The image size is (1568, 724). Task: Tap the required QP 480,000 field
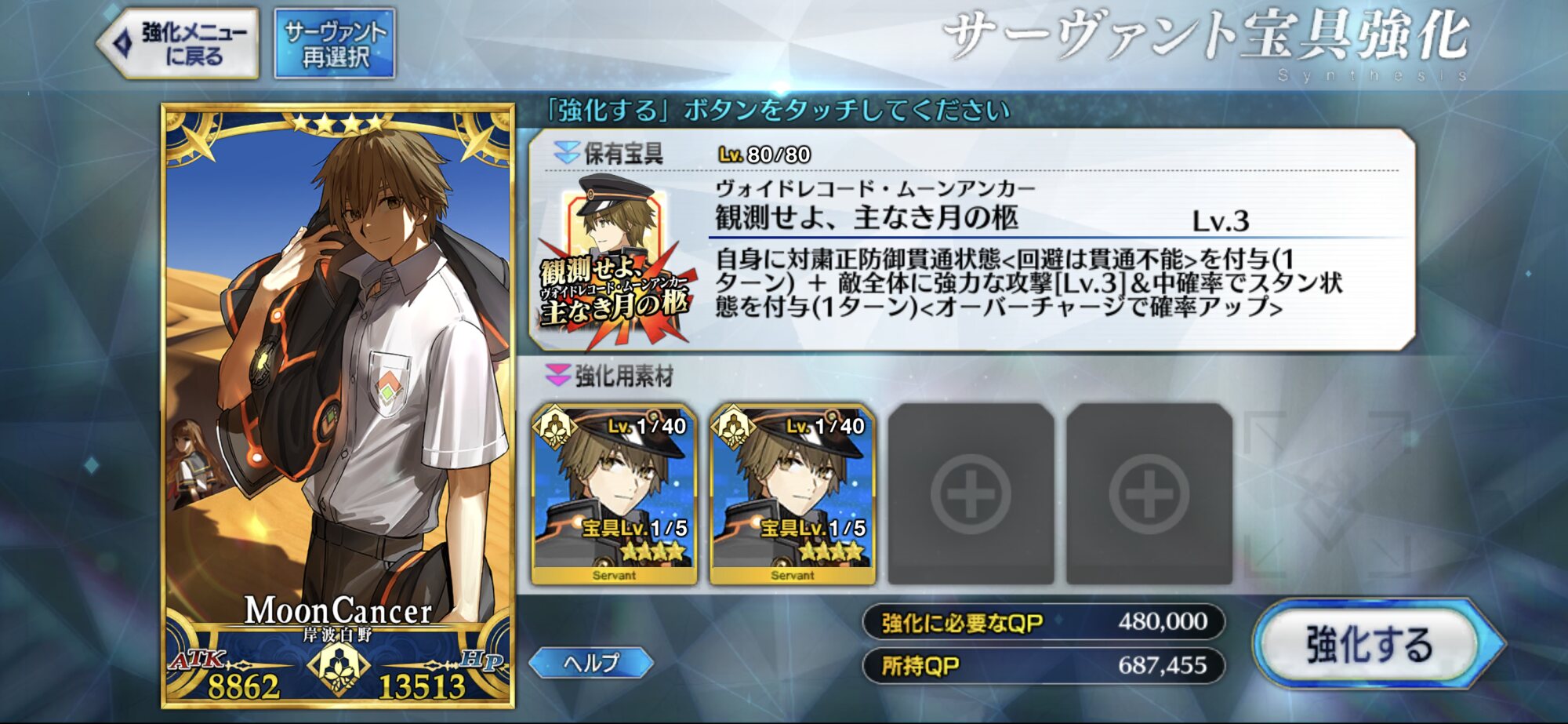[x=1044, y=622]
